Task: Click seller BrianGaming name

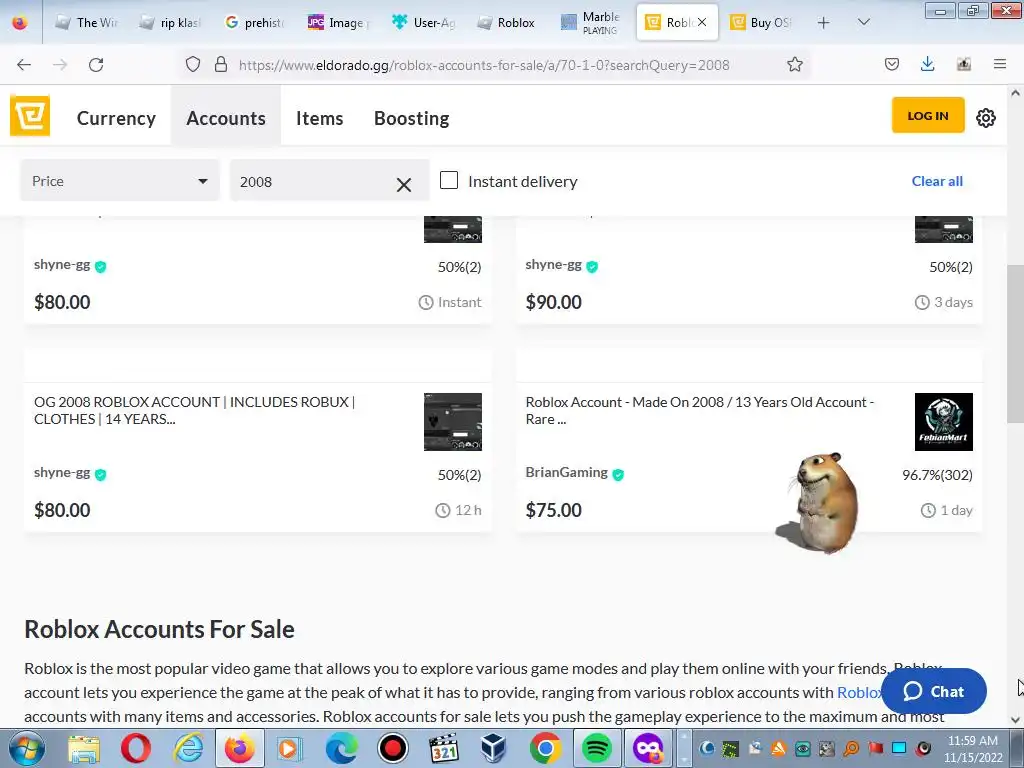Action: [x=566, y=472]
